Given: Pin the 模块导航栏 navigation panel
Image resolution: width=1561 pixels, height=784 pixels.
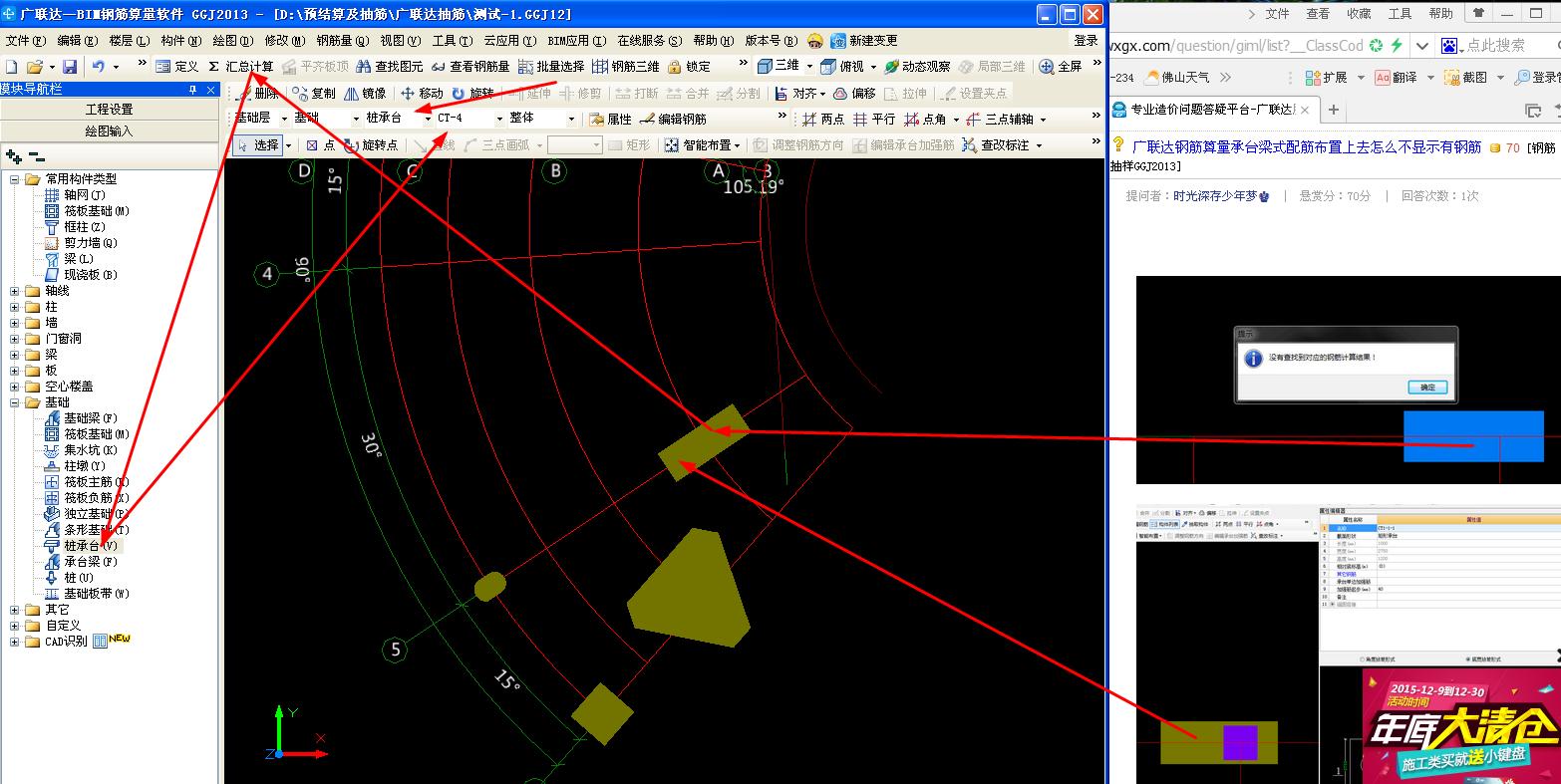Looking at the screenshot, I should 192,89.
